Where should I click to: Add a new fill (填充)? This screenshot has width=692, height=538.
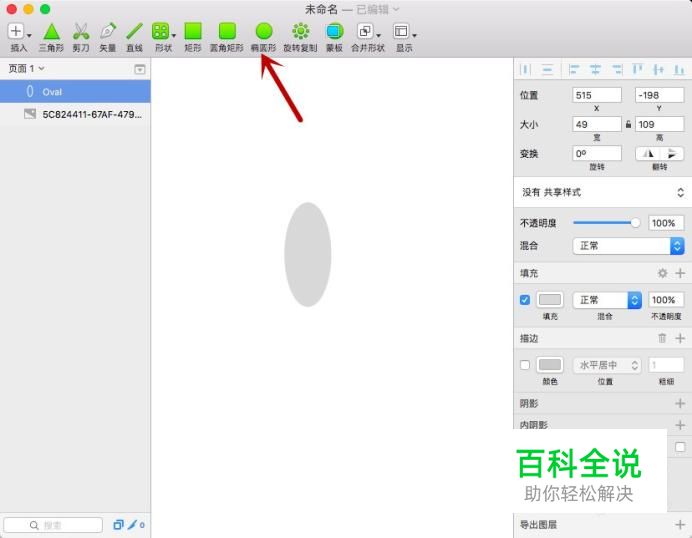click(680, 273)
